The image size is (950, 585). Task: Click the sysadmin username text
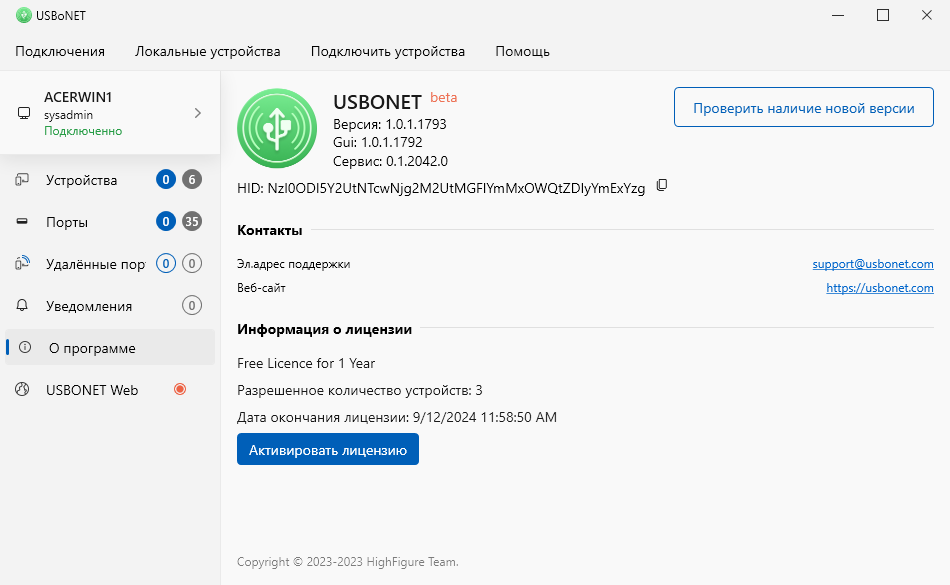[68, 115]
